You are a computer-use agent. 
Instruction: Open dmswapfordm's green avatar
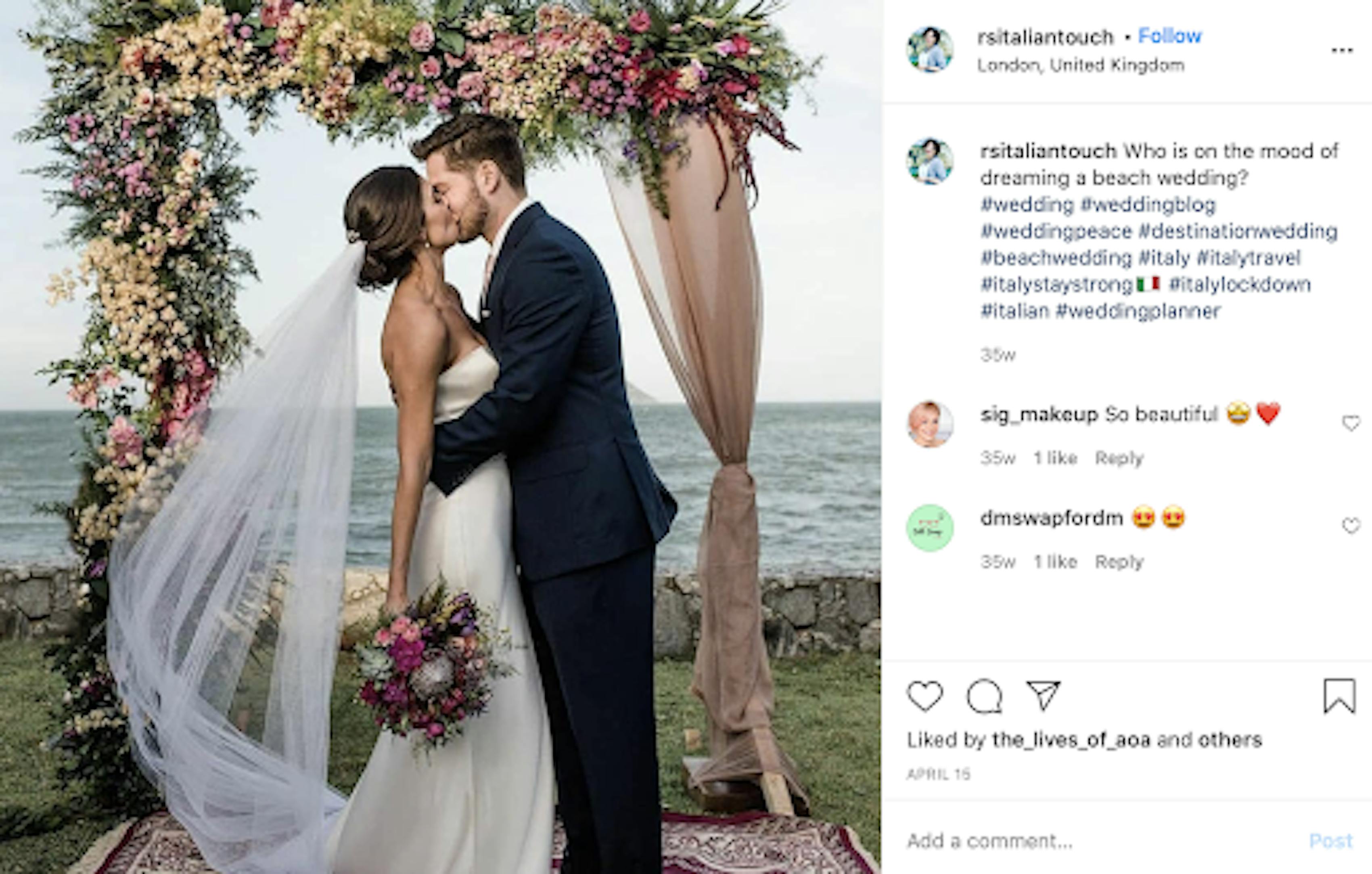coord(930,528)
